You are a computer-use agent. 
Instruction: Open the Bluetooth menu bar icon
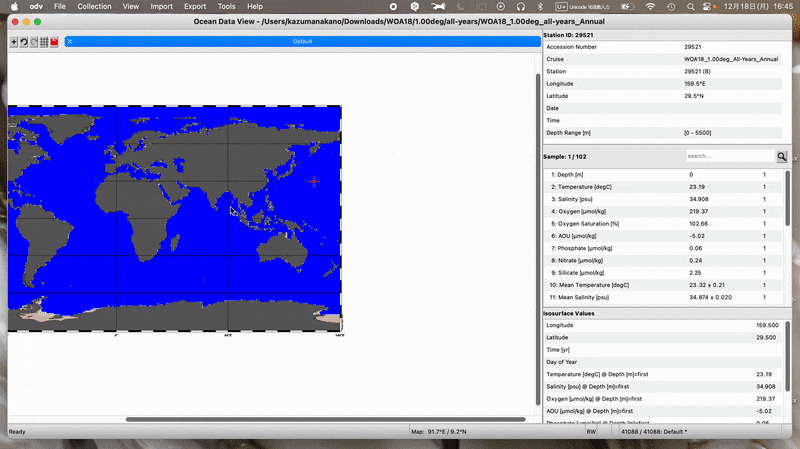(540, 7)
